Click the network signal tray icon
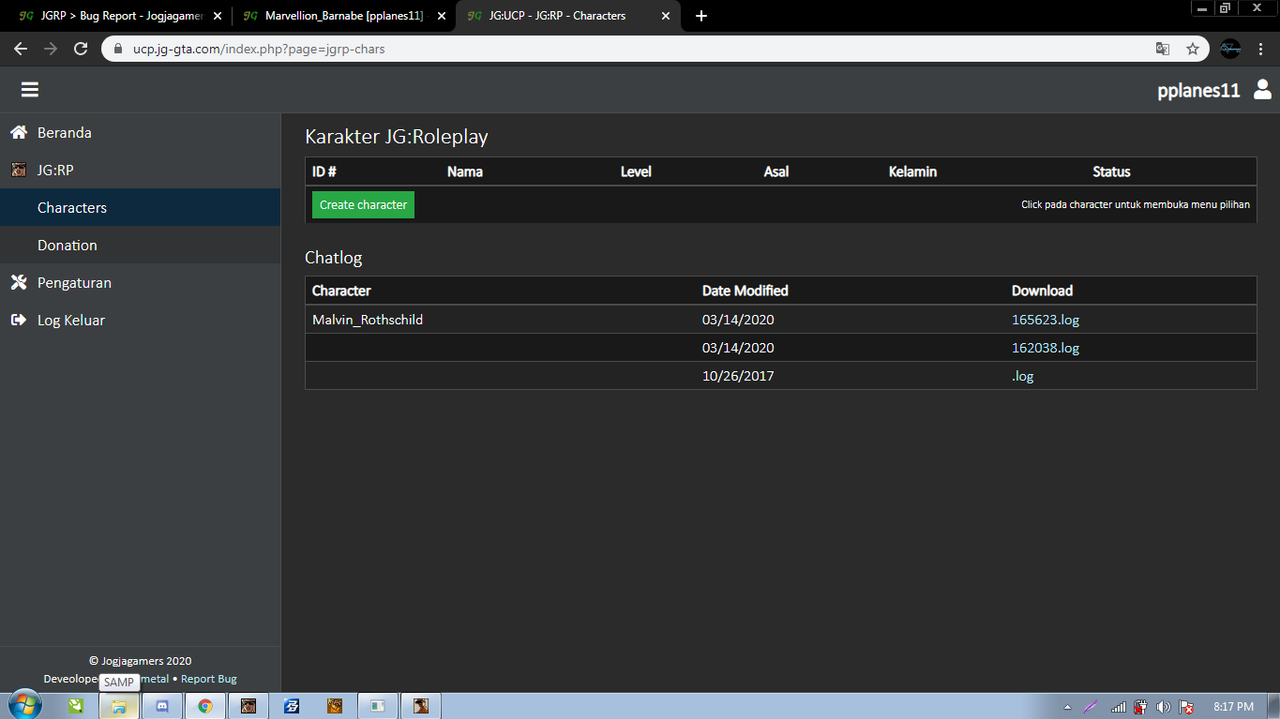 (x=1118, y=706)
